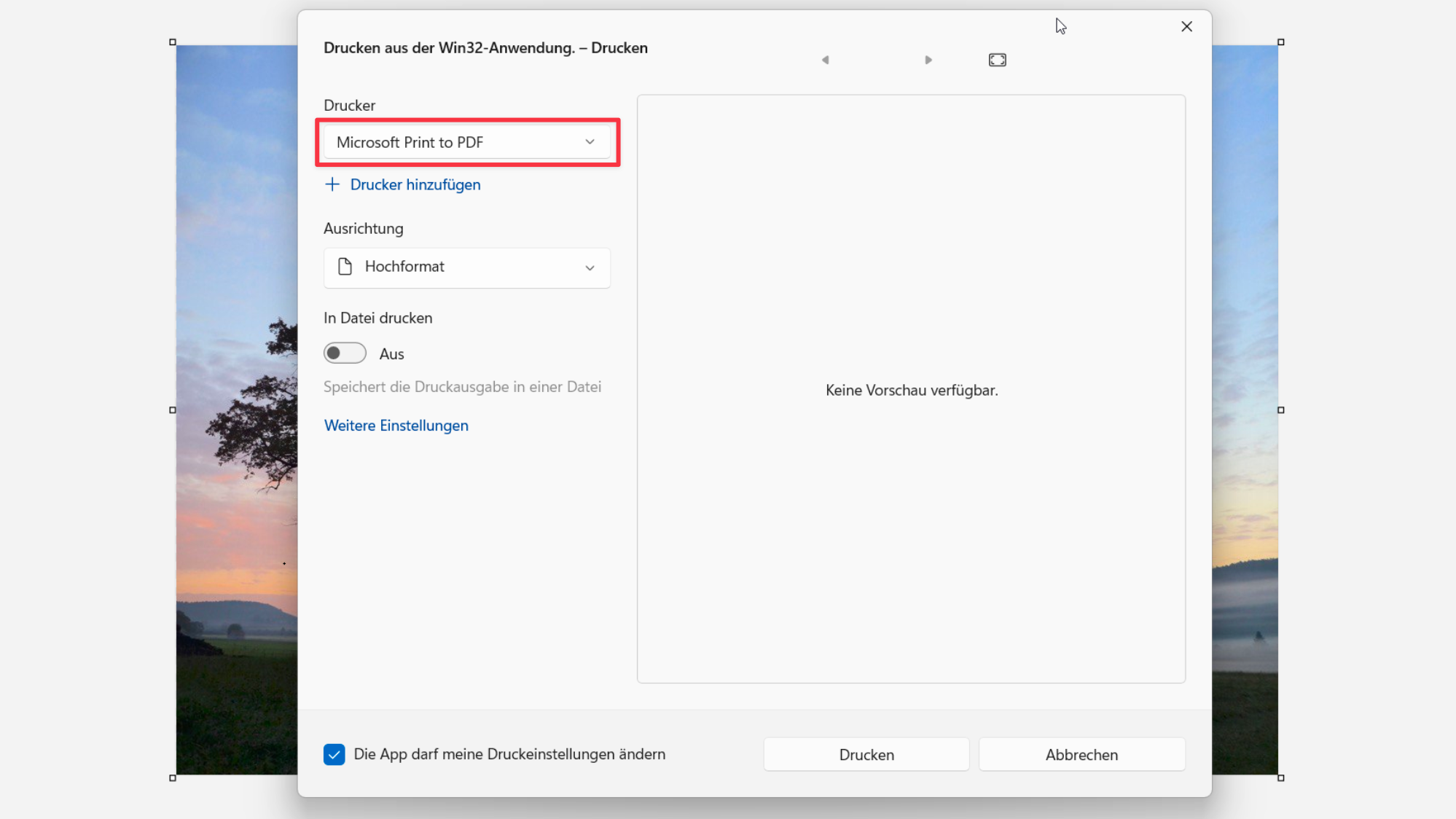Uncheck App darf meine Druckeinstellungen ändern
Screen dimensions: 1456x819
click(334, 754)
